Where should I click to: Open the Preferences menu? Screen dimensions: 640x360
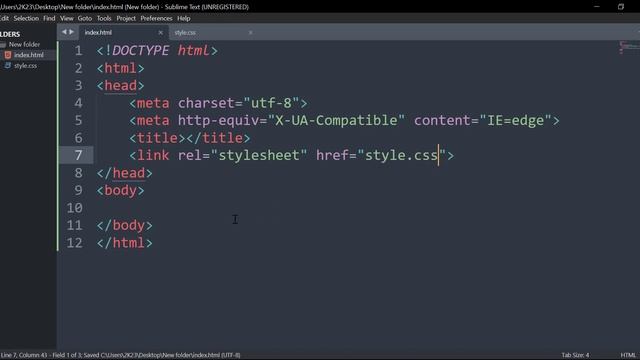pos(156,18)
